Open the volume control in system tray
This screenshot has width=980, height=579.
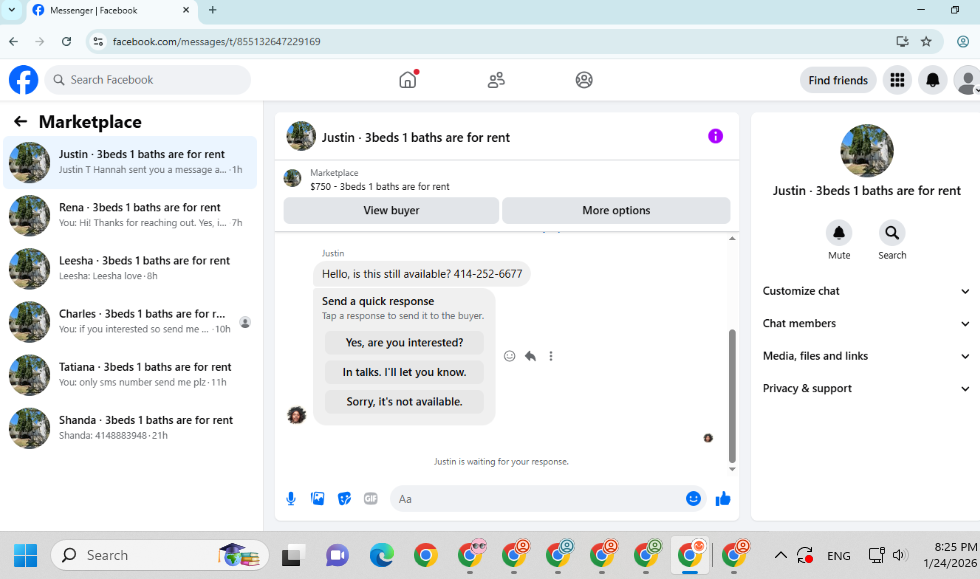coord(899,555)
